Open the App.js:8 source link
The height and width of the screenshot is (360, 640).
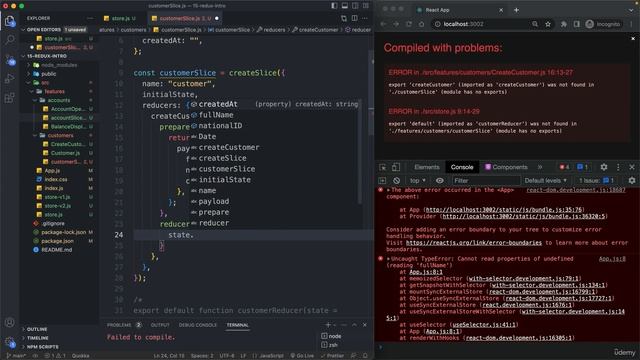click(612, 259)
